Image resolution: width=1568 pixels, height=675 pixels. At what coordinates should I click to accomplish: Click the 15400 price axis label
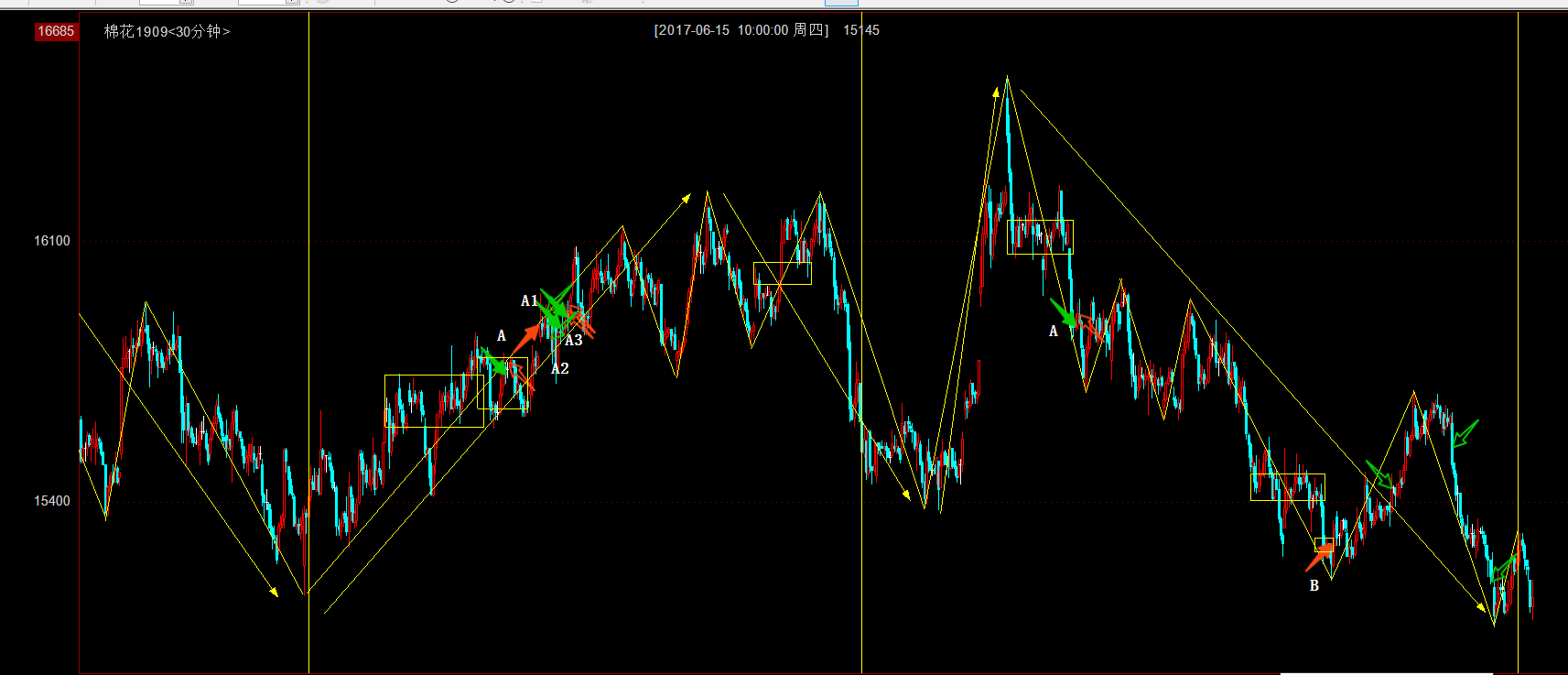click(x=52, y=501)
